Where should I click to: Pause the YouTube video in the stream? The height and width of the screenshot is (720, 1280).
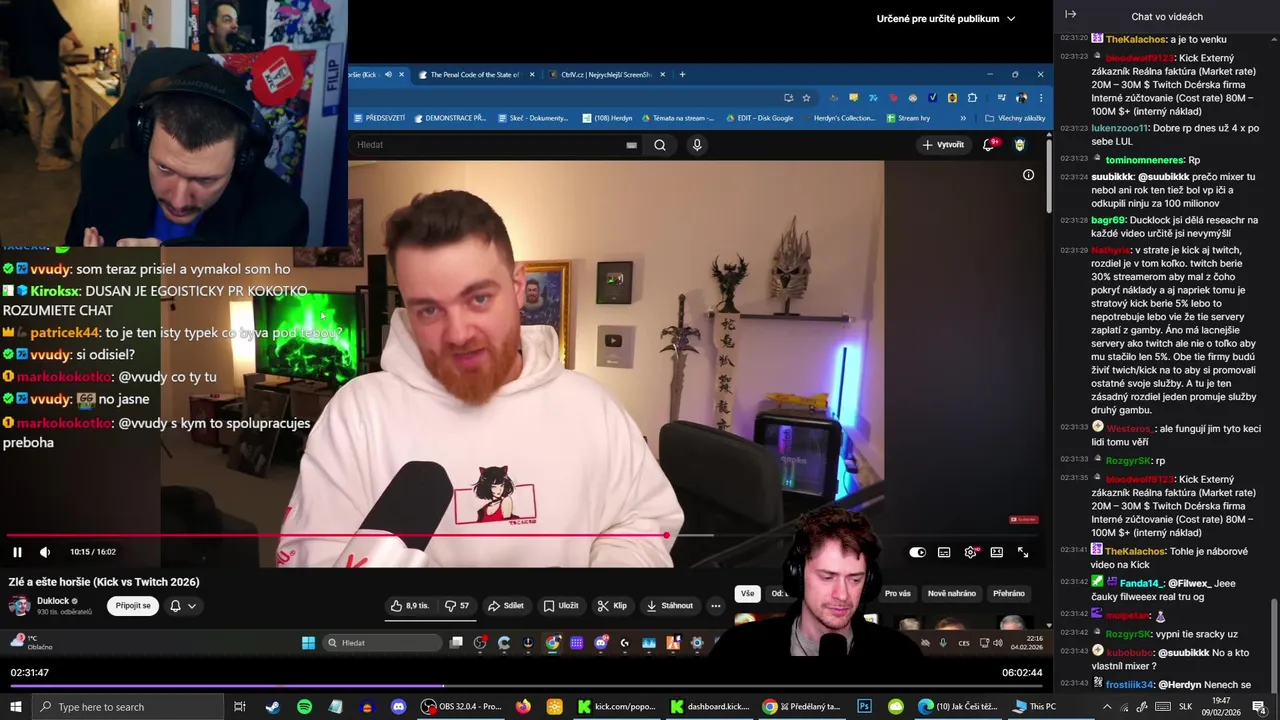(17, 552)
